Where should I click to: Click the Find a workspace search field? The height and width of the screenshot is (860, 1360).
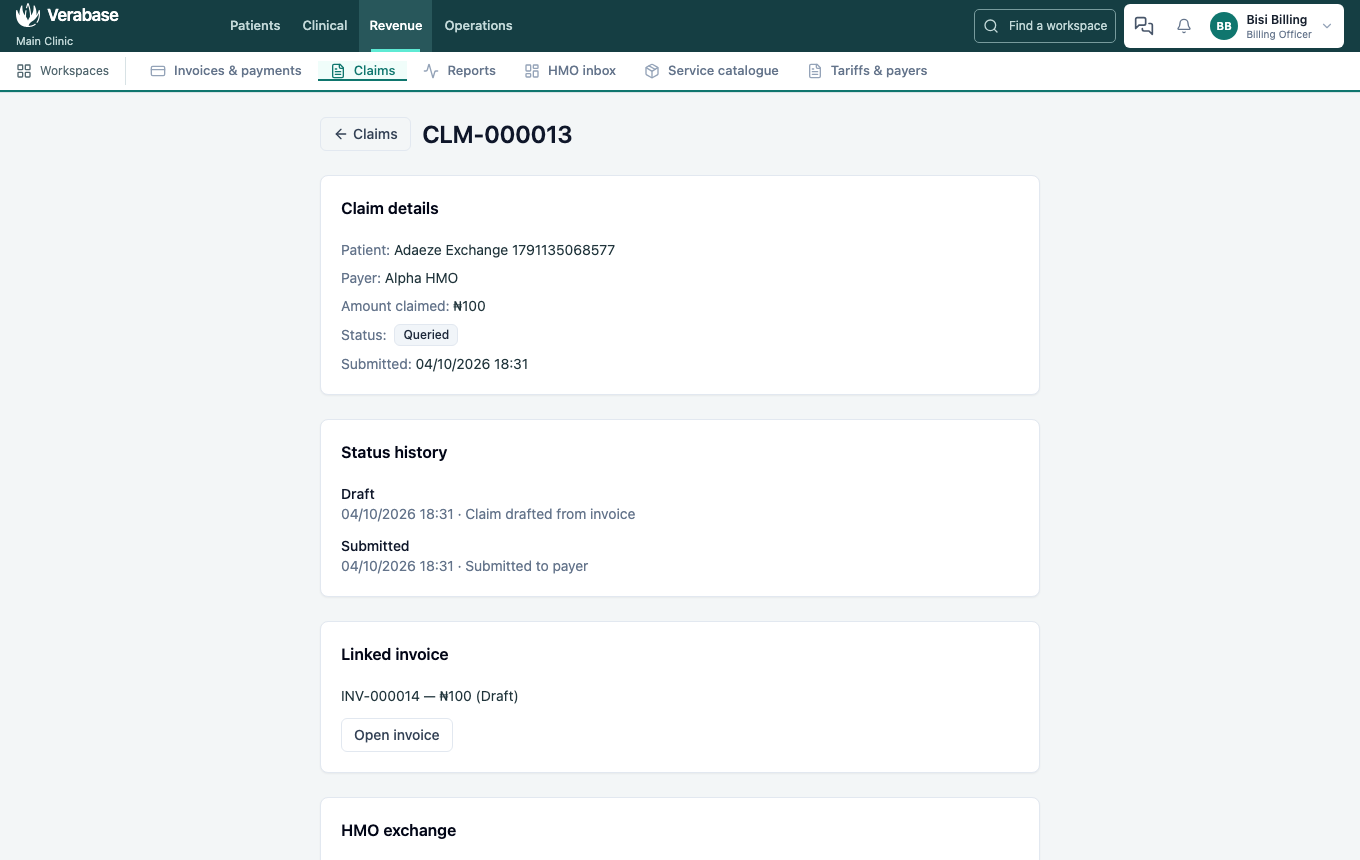[1045, 26]
